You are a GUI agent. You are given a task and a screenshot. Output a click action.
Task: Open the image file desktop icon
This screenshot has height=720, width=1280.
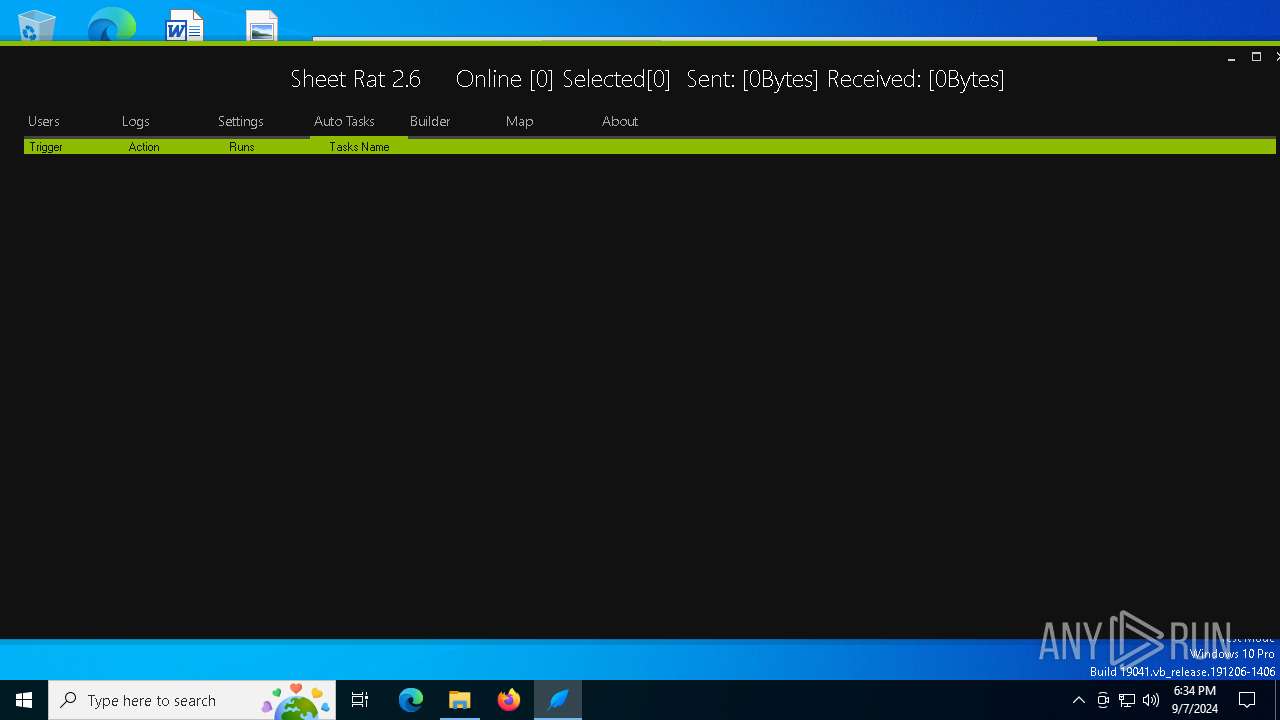[261, 25]
